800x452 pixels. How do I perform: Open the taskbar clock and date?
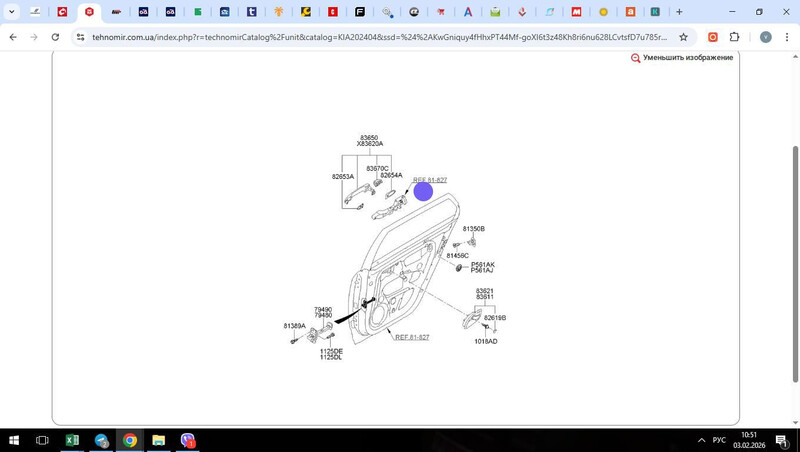749,440
